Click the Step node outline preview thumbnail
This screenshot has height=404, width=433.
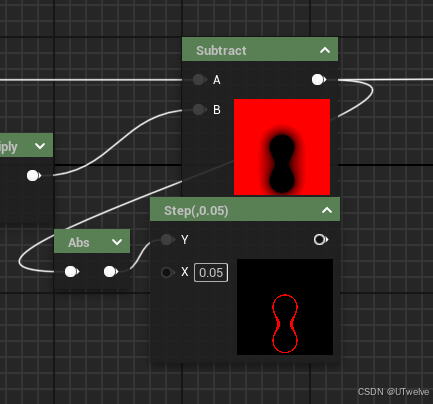(x=285, y=307)
